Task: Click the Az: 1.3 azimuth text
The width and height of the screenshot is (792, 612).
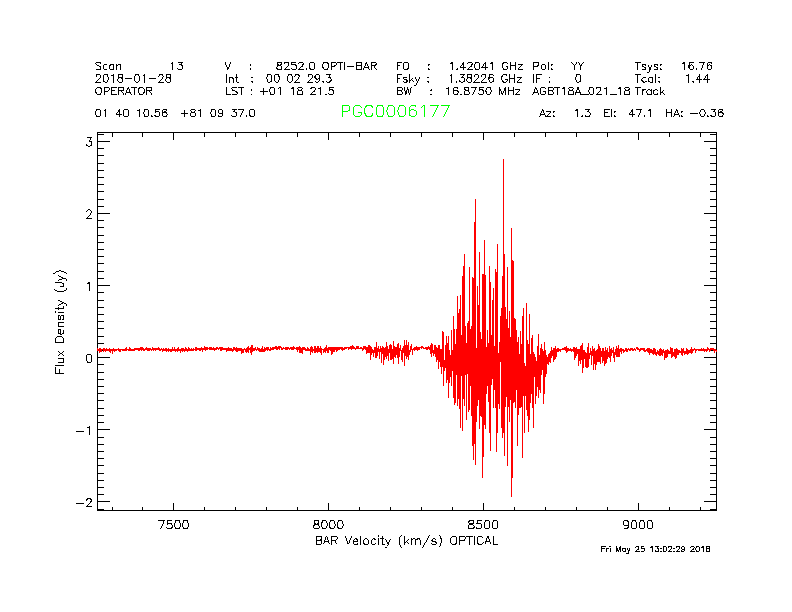Action: [565, 113]
